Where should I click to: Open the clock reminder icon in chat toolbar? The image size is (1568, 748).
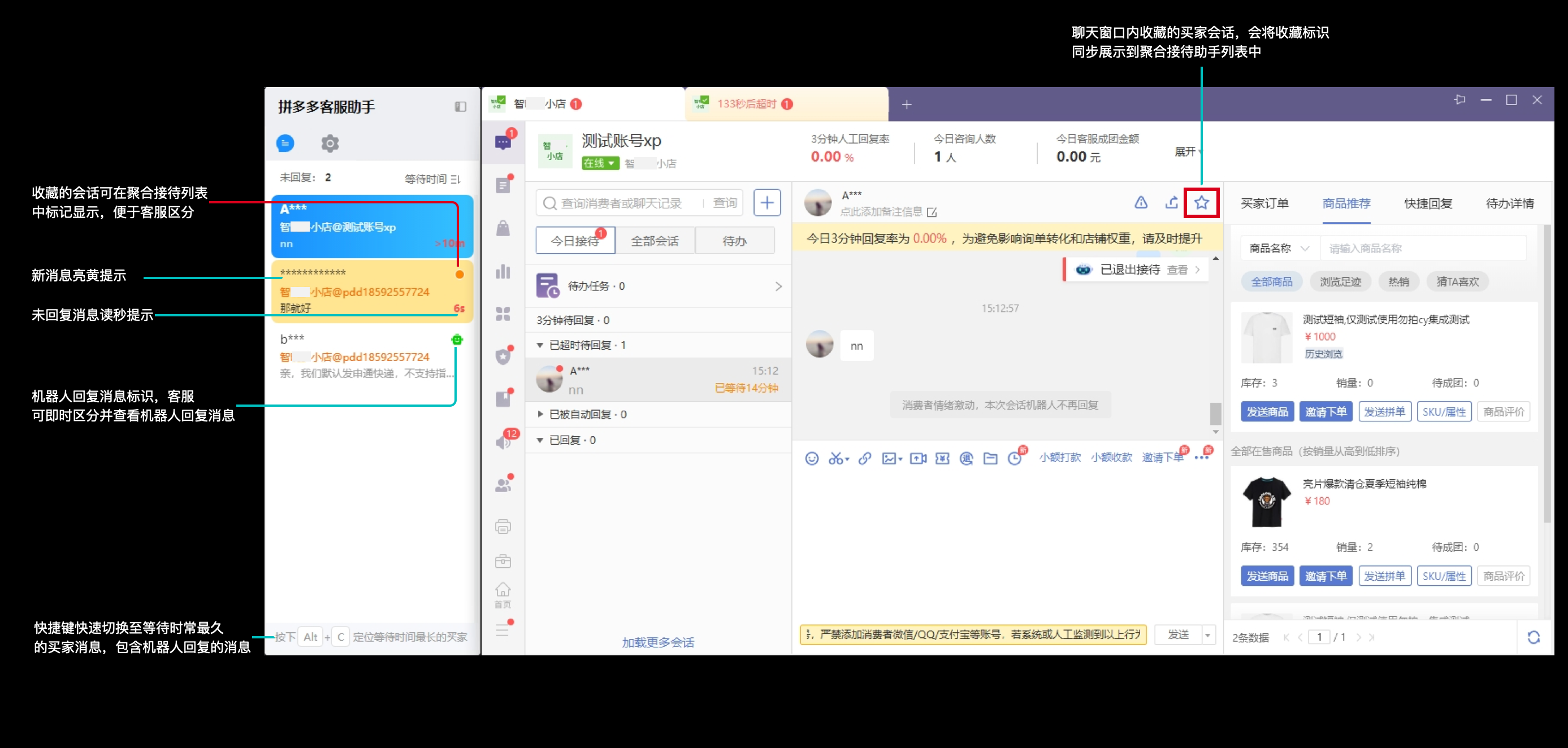1015,458
